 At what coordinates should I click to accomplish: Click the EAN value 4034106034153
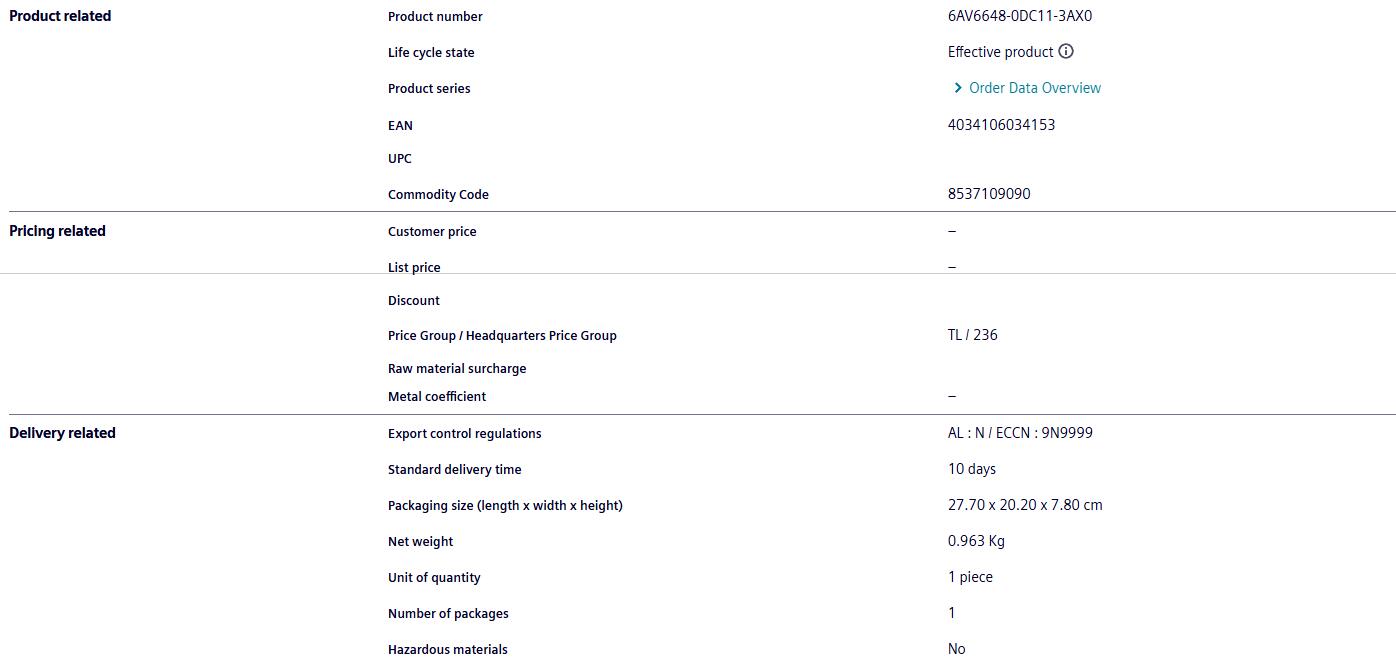tap(1001, 125)
